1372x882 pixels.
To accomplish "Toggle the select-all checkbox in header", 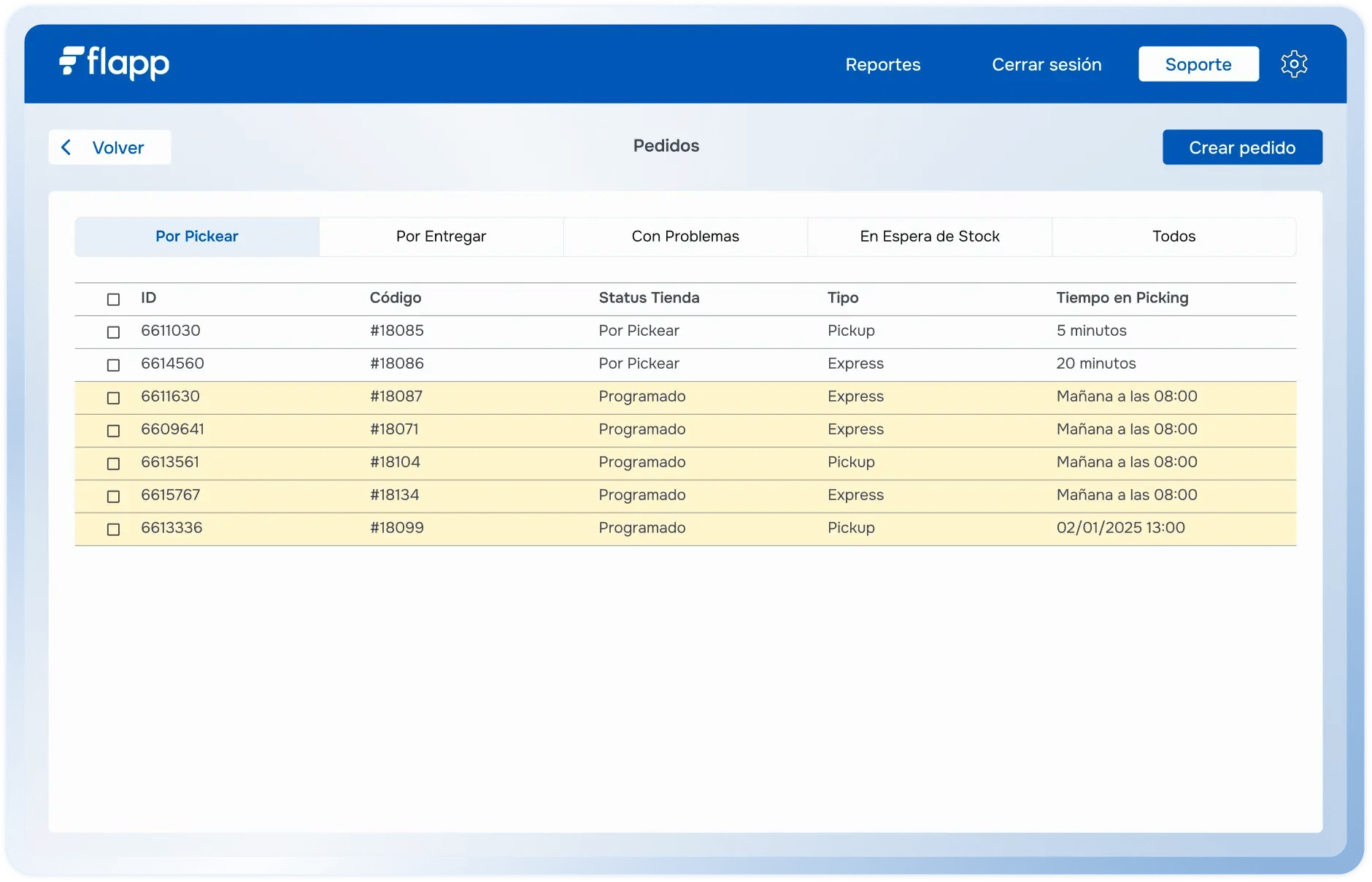I will coord(113,299).
